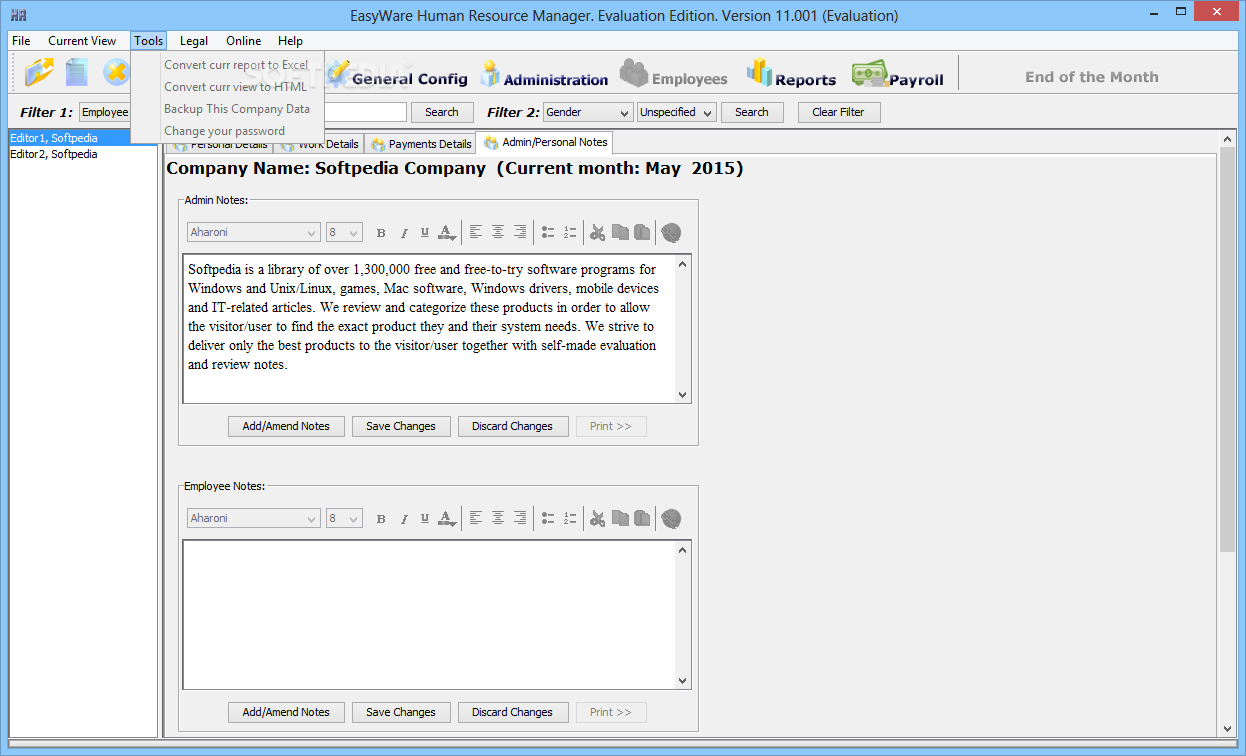
Task: Click inside the Employee Notes text area
Action: 430,614
